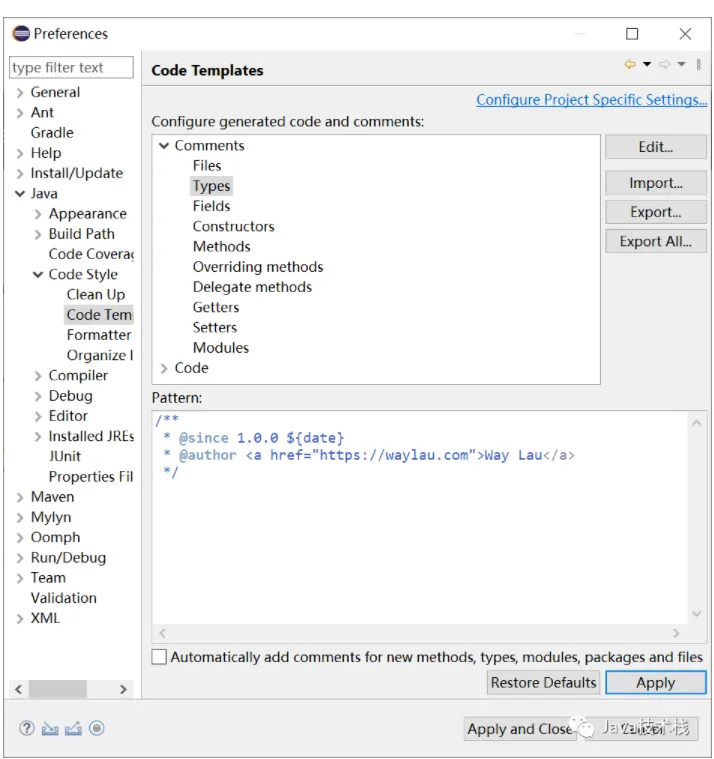Select Modules template item
Screen dimensions: 714x759
[221, 348]
